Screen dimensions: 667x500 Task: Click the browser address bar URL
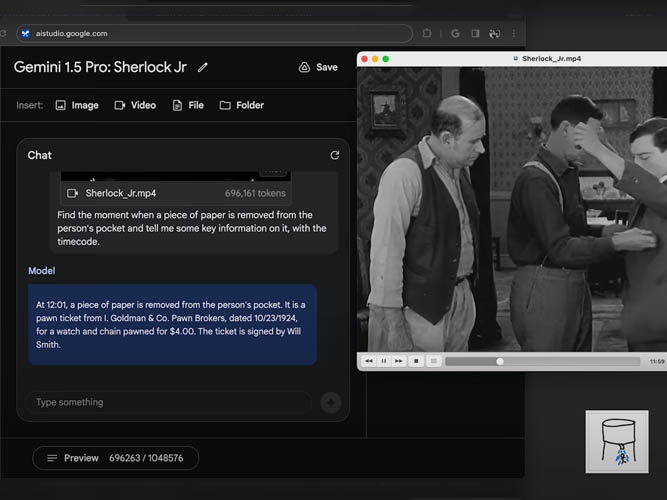pos(75,33)
